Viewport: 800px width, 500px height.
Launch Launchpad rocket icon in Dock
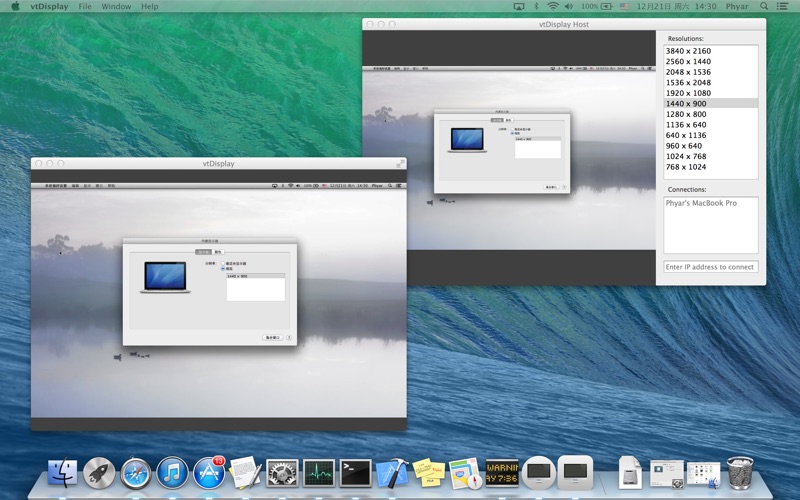point(99,473)
